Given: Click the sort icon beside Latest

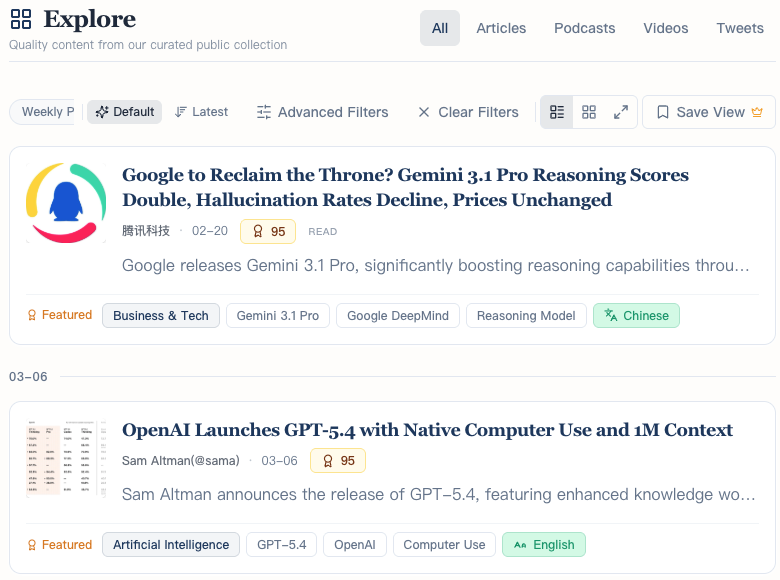Looking at the screenshot, I should 181,112.
